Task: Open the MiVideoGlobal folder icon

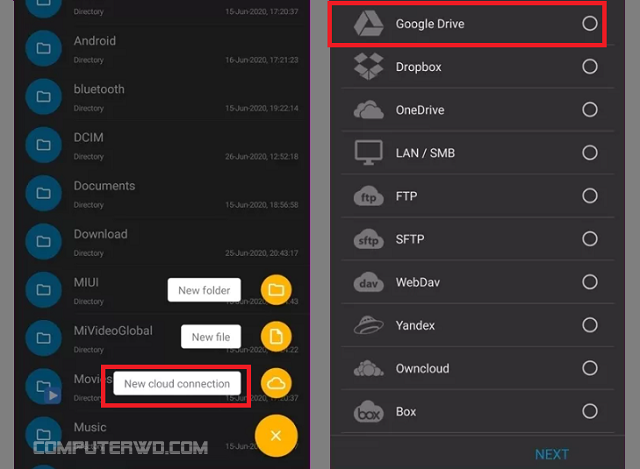Action: coord(43,338)
